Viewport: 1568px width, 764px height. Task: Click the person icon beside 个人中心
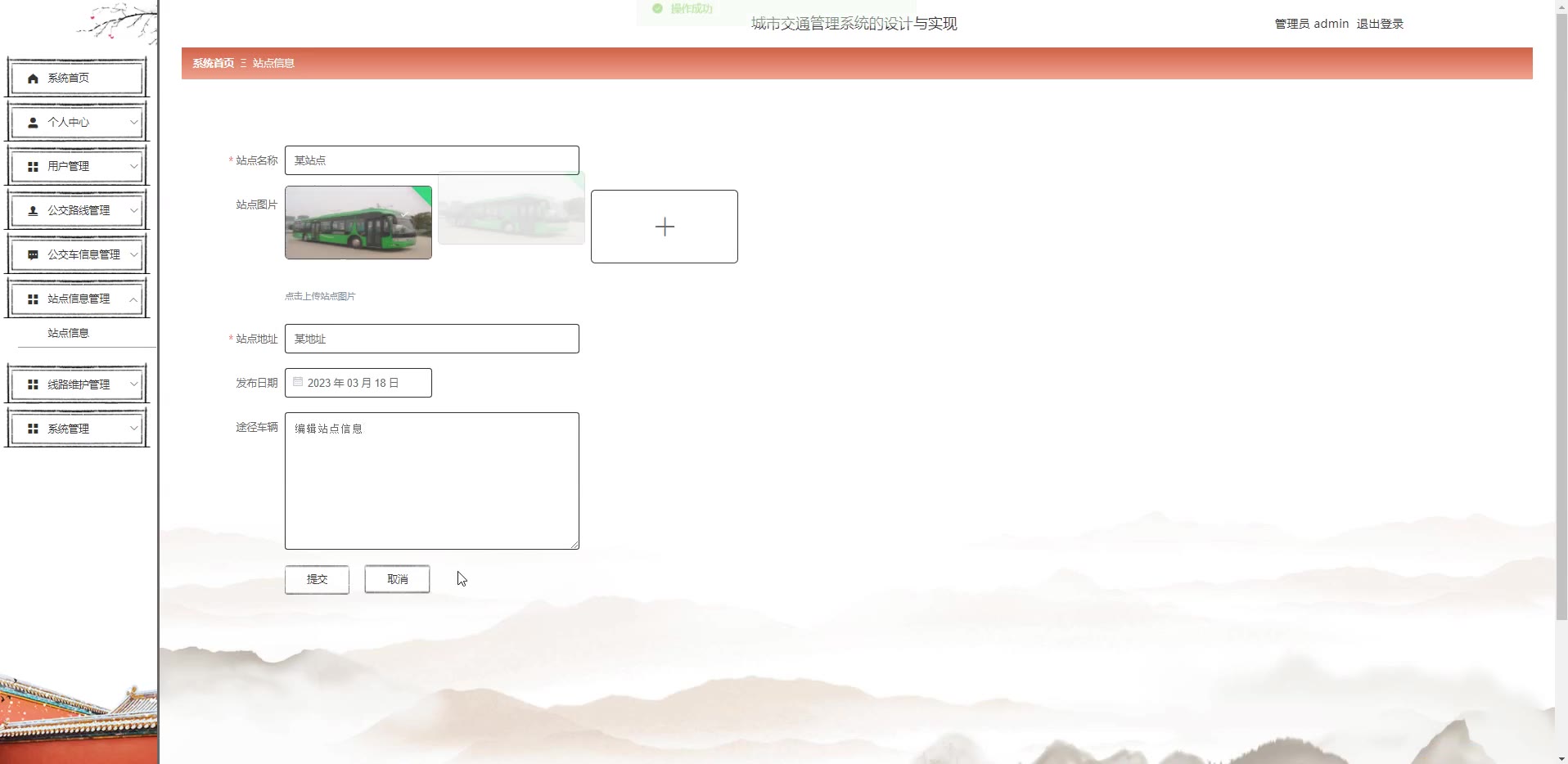click(33, 123)
